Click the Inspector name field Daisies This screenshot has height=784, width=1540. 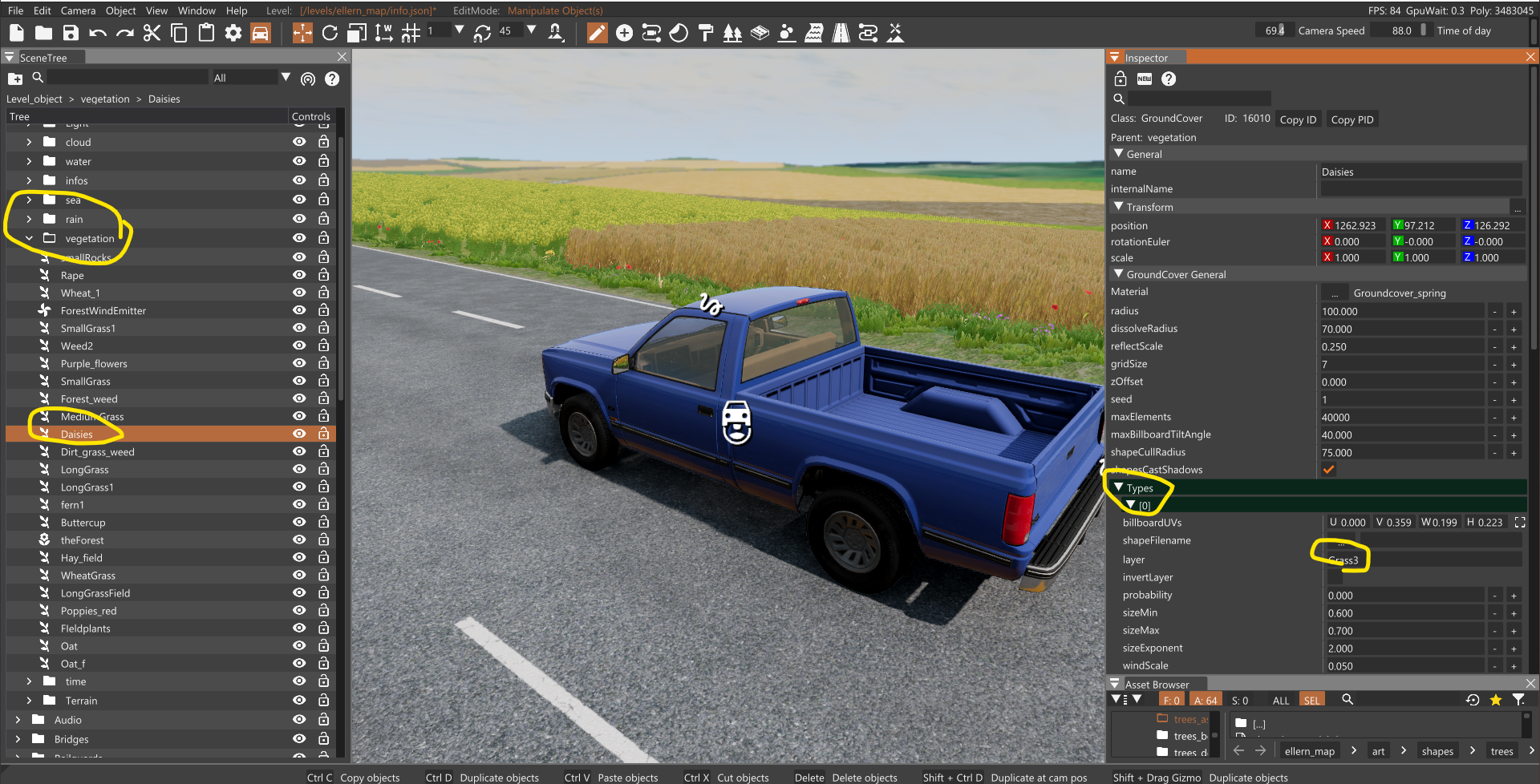pyautogui.click(x=1420, y=172)
